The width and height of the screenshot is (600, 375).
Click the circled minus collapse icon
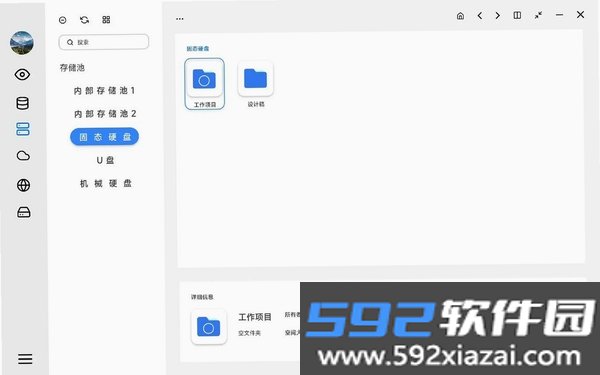coord(63,20)
